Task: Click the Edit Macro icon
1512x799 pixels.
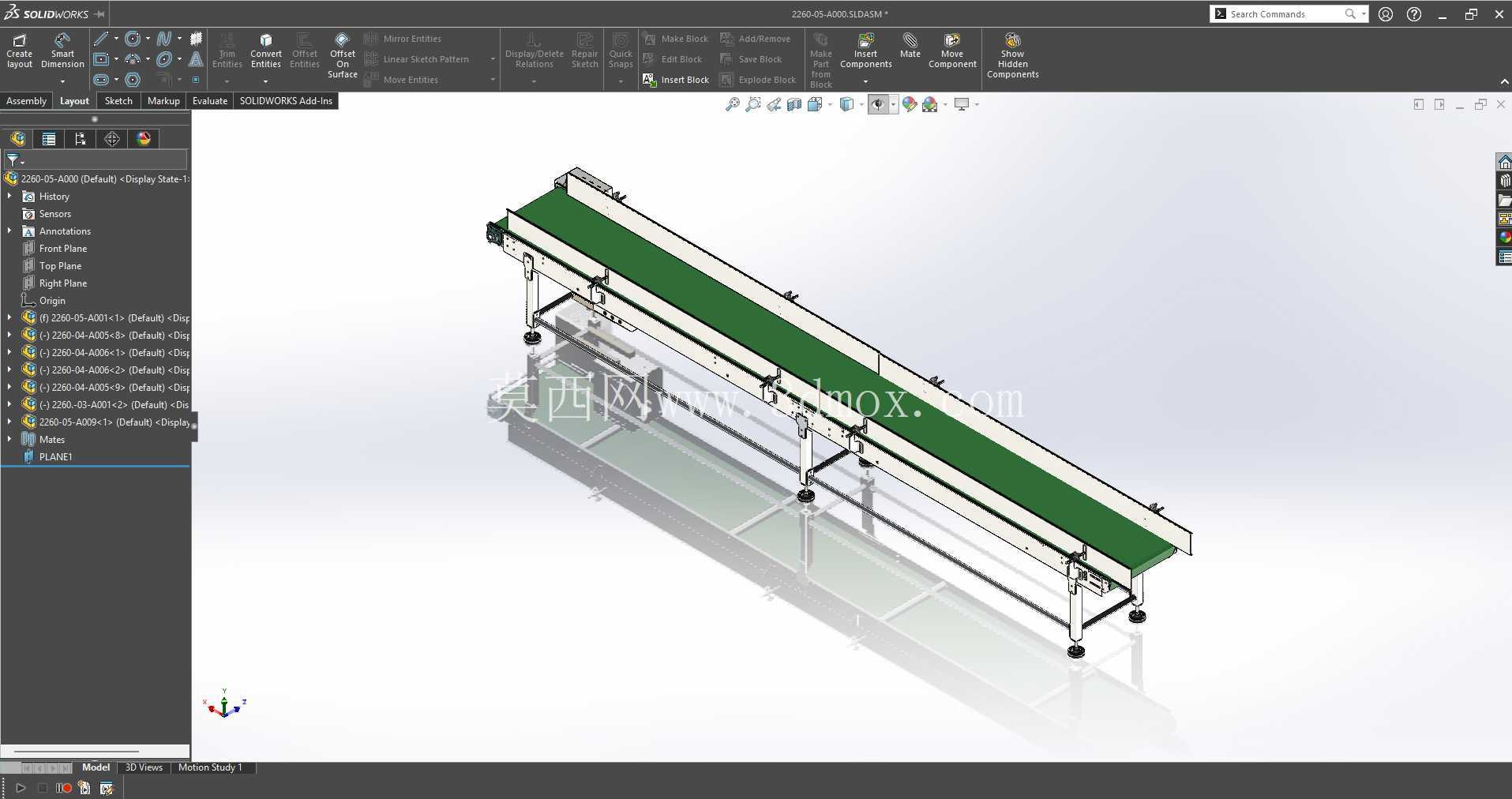Action: pos(107,788)
